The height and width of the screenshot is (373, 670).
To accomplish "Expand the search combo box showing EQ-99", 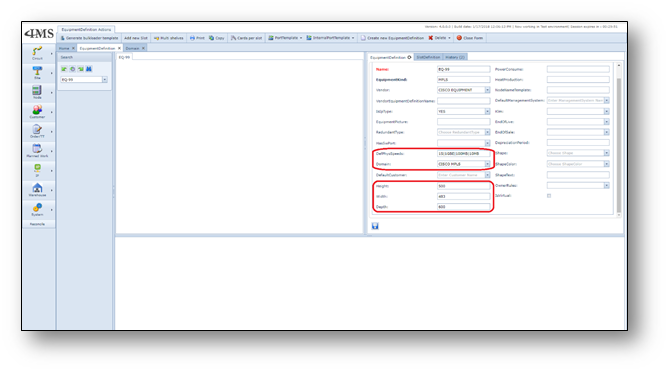I will 105,79.
